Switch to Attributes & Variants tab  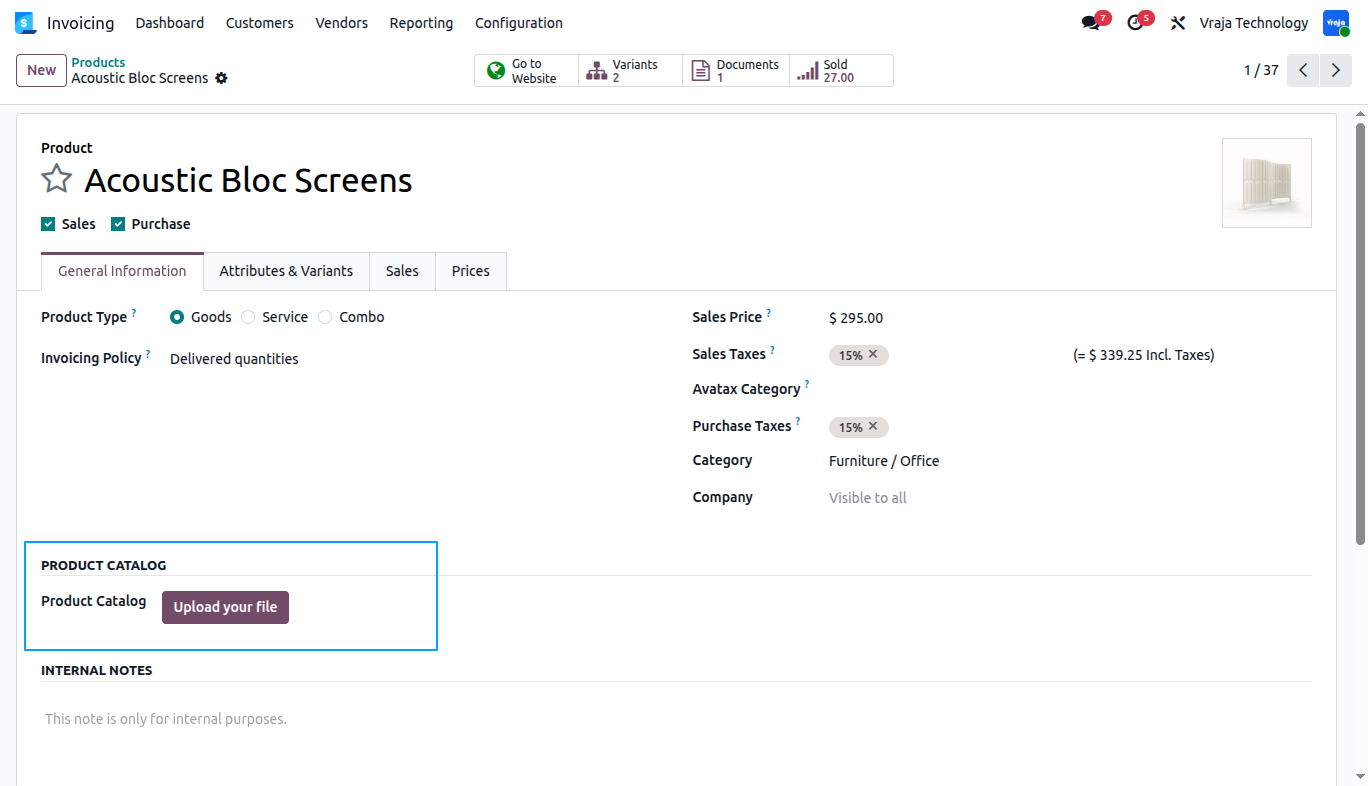[286, 271]
